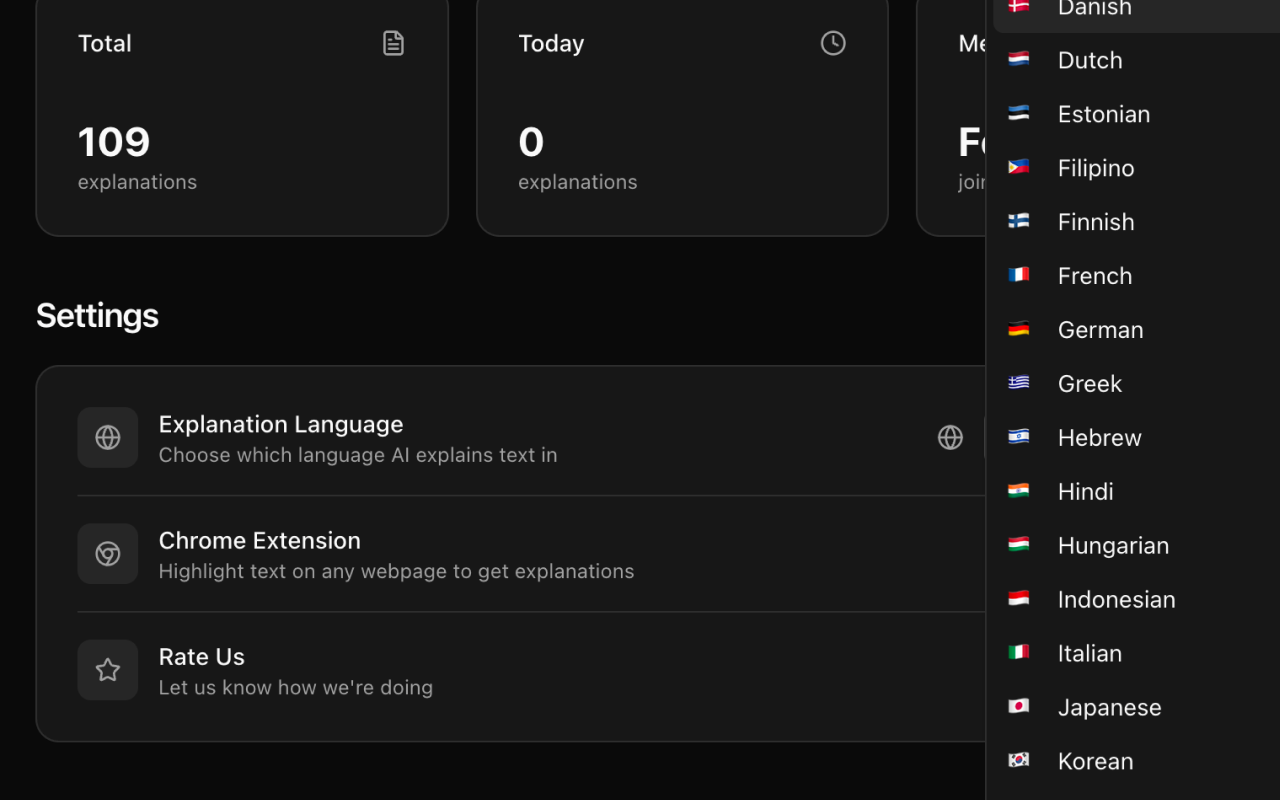Viewport: 1280px width, 800px height.
Task: Click the 0 explanations value under Today
Action: point(531,142)
